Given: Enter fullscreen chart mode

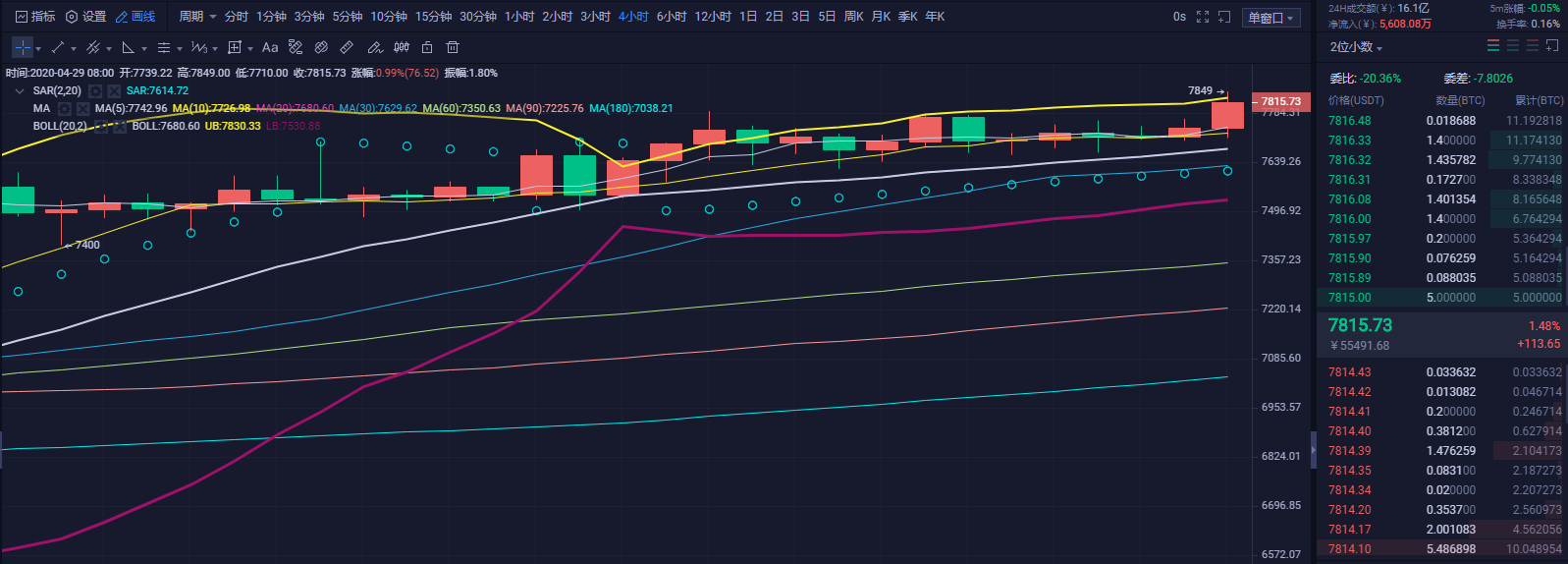Looking at the screenshot, I should 1203,17.
